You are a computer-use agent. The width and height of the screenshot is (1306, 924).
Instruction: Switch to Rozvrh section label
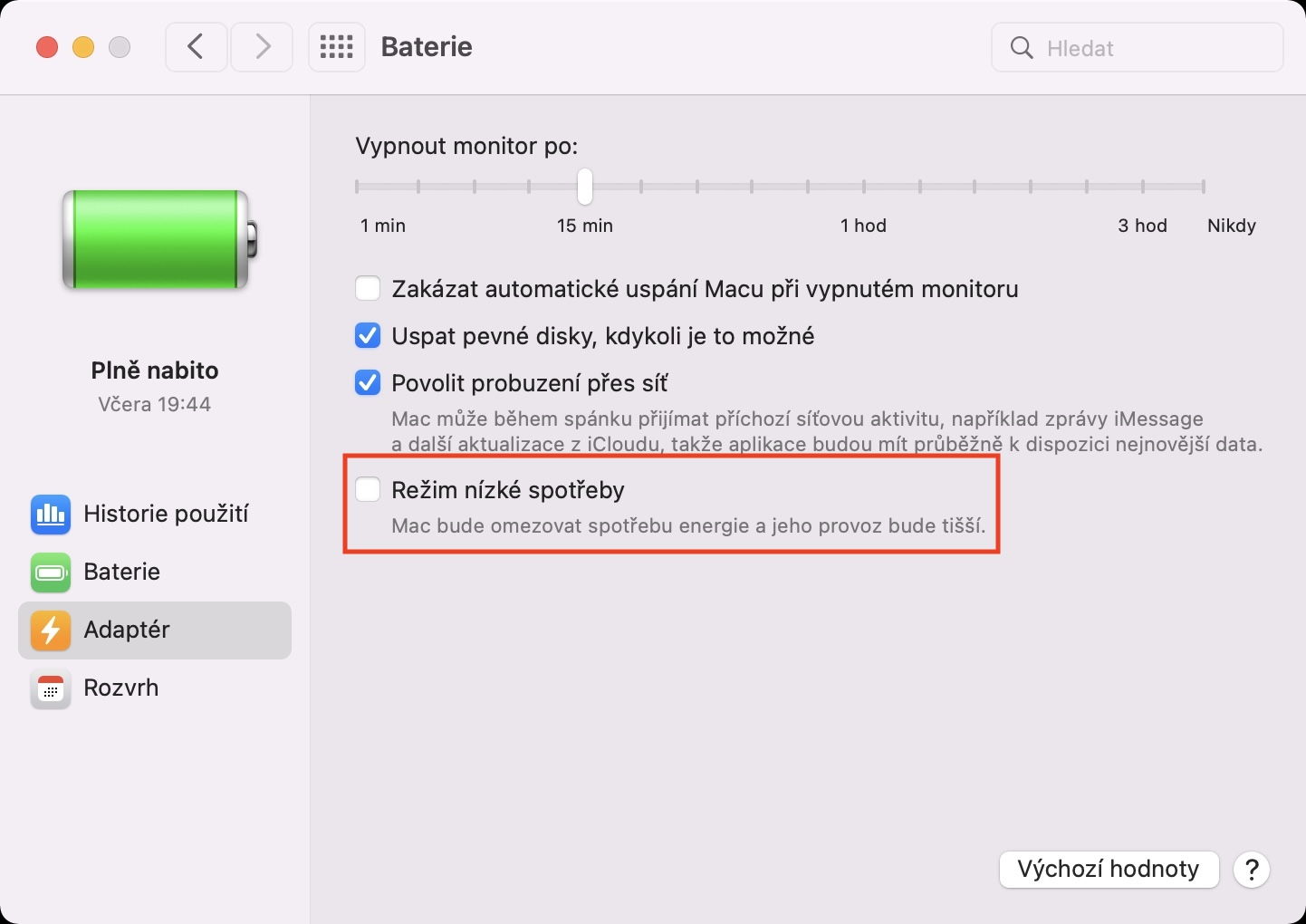121,688
